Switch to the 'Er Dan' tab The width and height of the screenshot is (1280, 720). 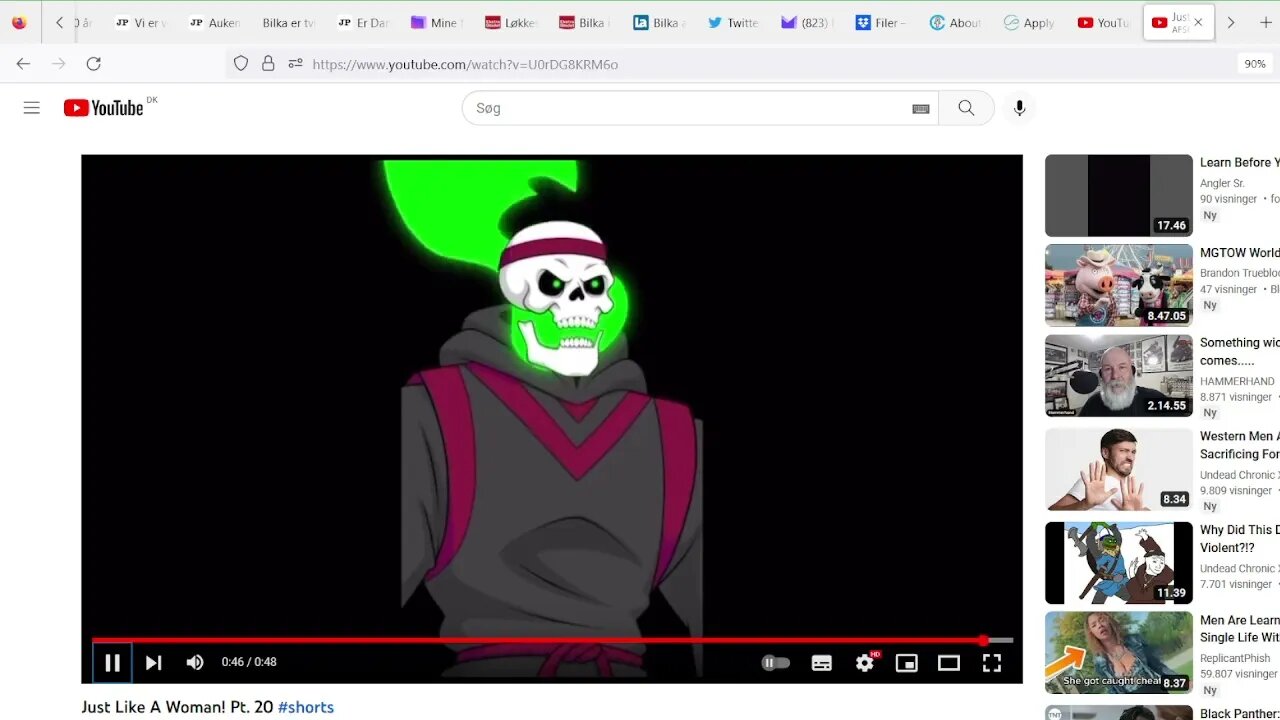coord(362,22)
